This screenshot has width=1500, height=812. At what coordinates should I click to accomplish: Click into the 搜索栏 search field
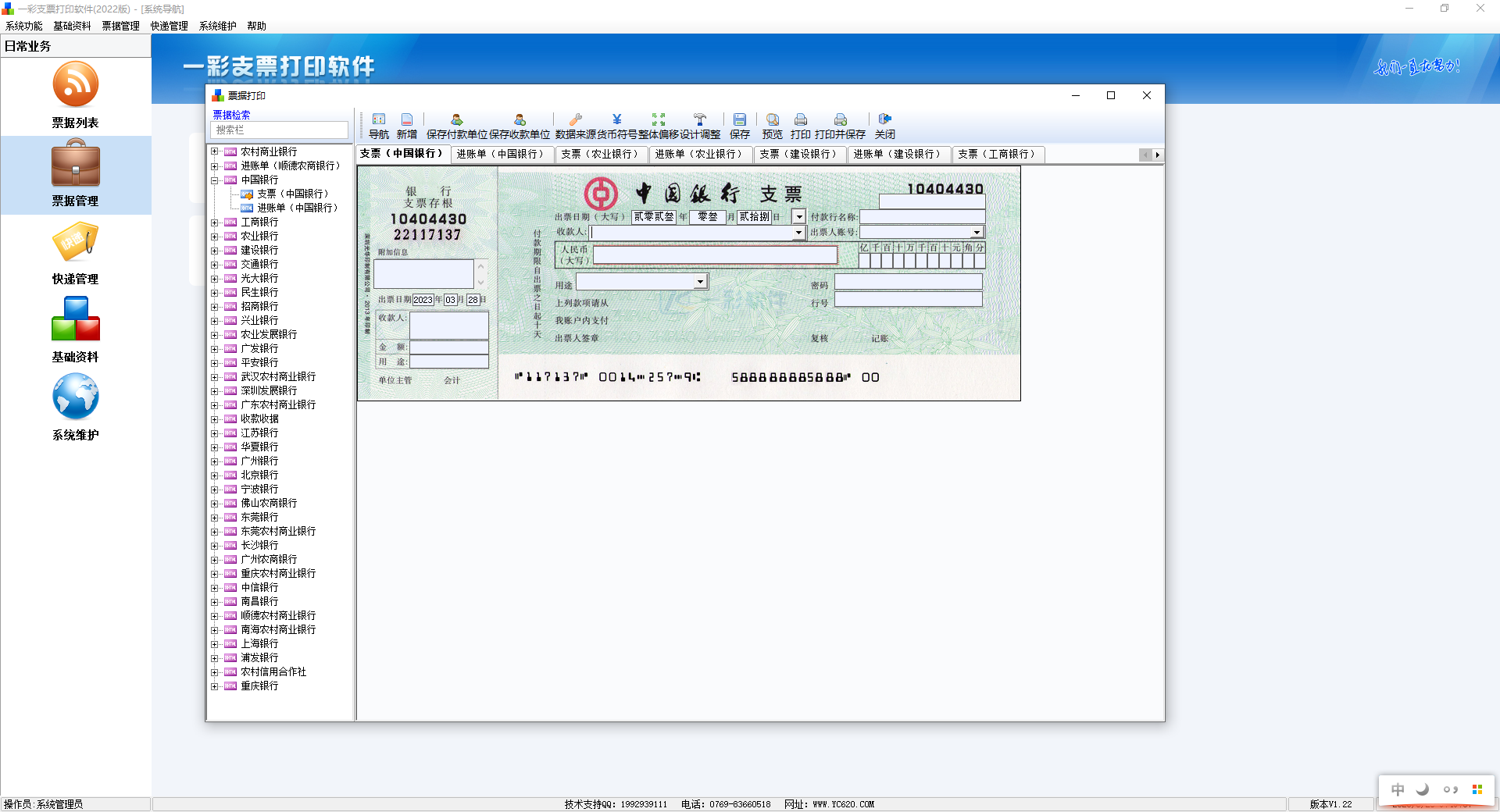click(280, 130)
